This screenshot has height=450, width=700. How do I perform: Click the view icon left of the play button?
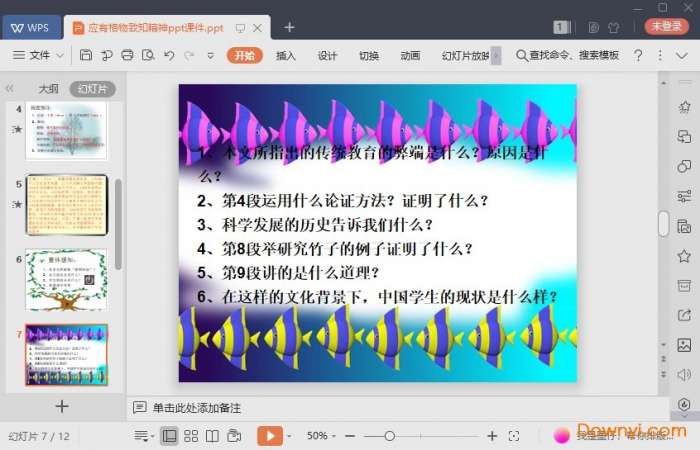pyautogui.click(x=234, y=436)
